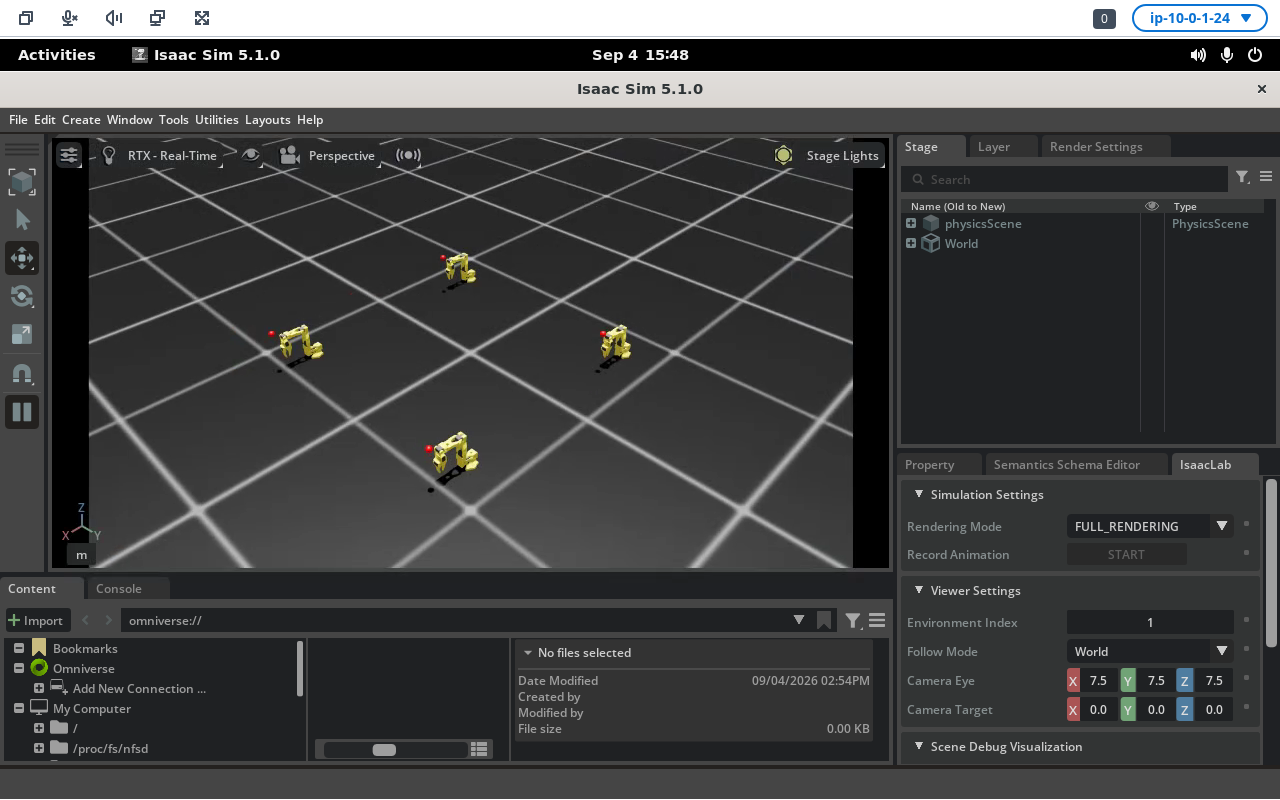Click the Stage search field
The height and width of the screenshot is (800, 1280).
coord(1064,179)
